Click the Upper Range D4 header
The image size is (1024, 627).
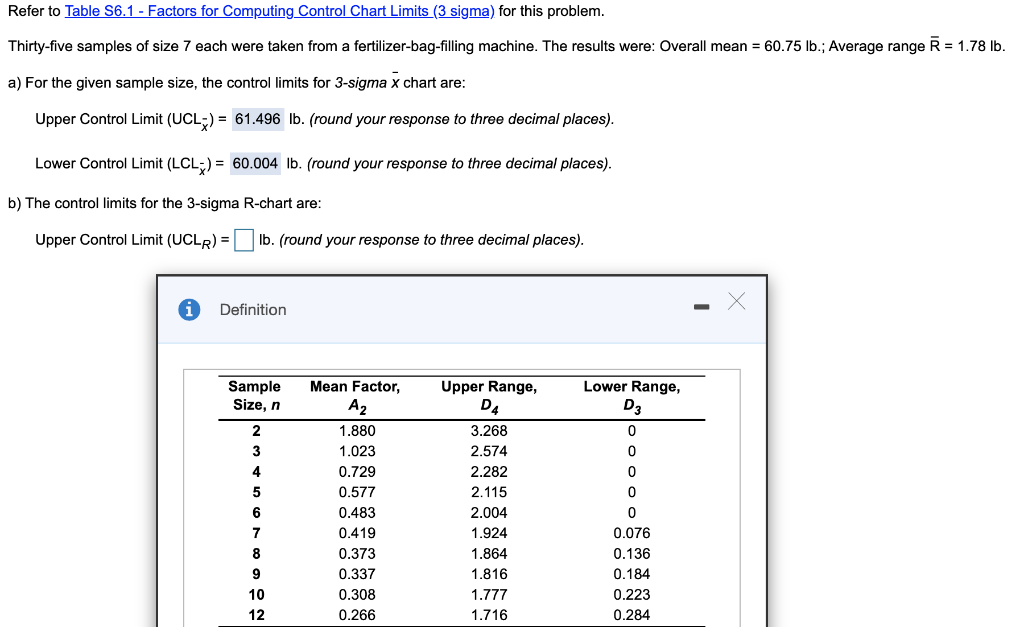[489, 395]
